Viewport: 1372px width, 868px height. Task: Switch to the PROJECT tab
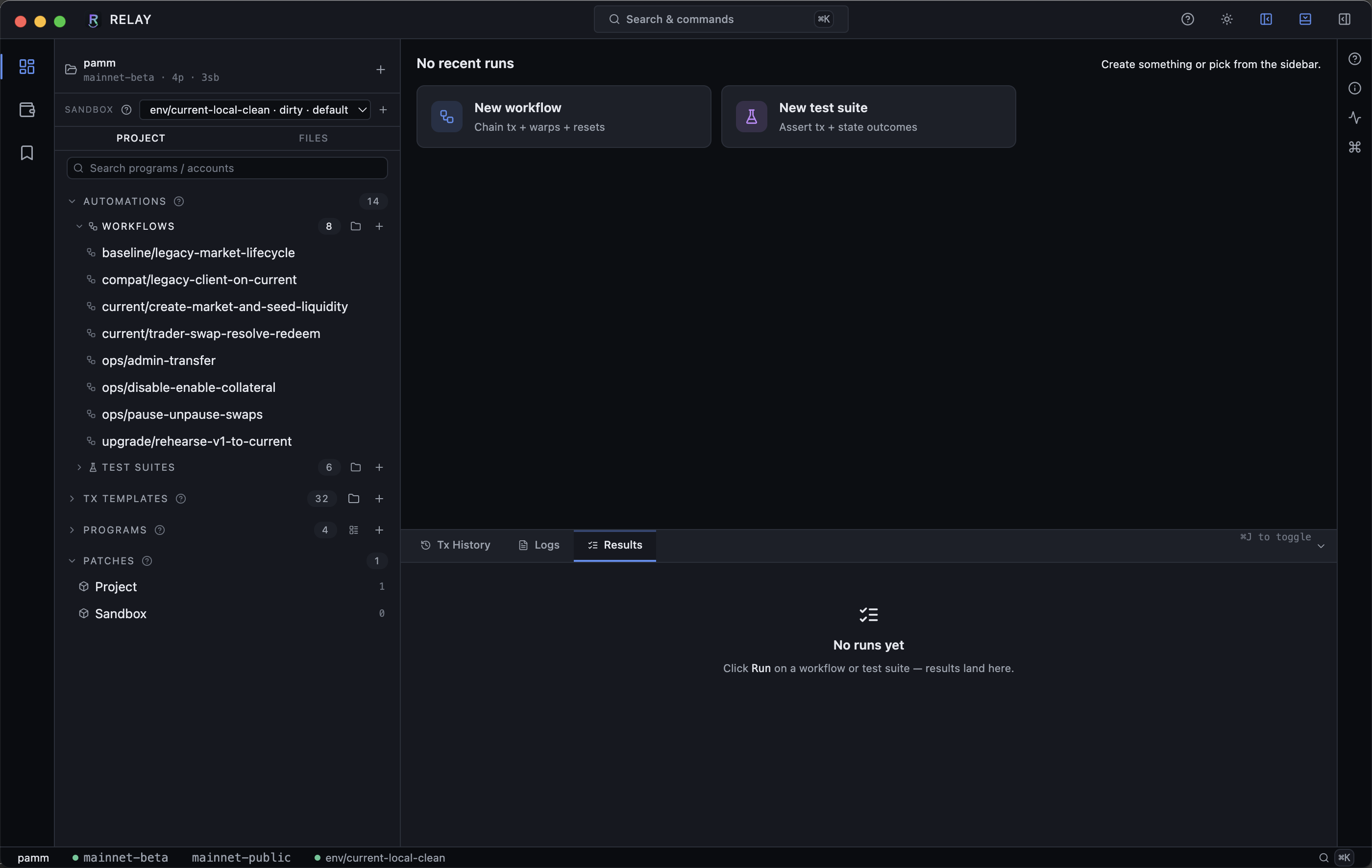141,139
